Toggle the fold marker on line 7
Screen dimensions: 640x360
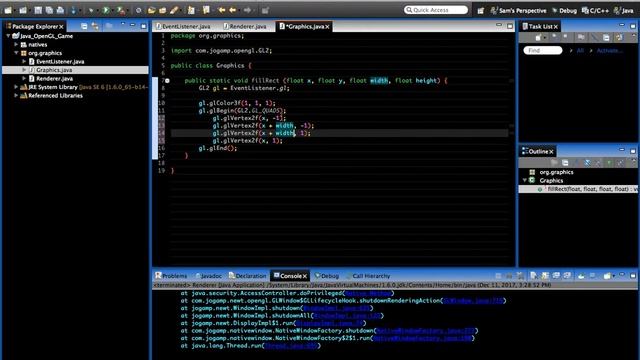tap(167, 81)
